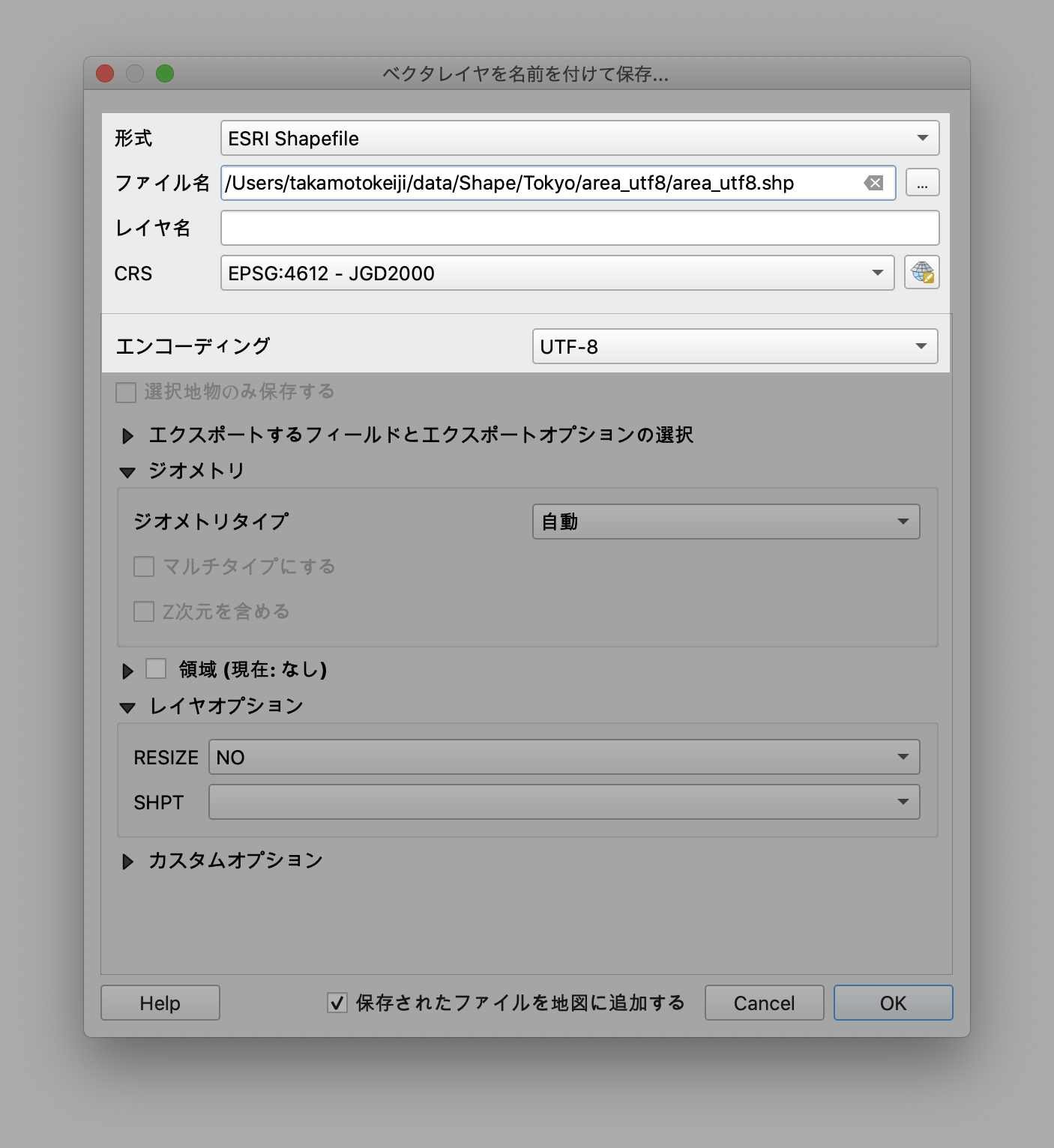The image size is (1054, 1148).
Task: Click in the レイヤ名 input field
Action: (579, 228)
